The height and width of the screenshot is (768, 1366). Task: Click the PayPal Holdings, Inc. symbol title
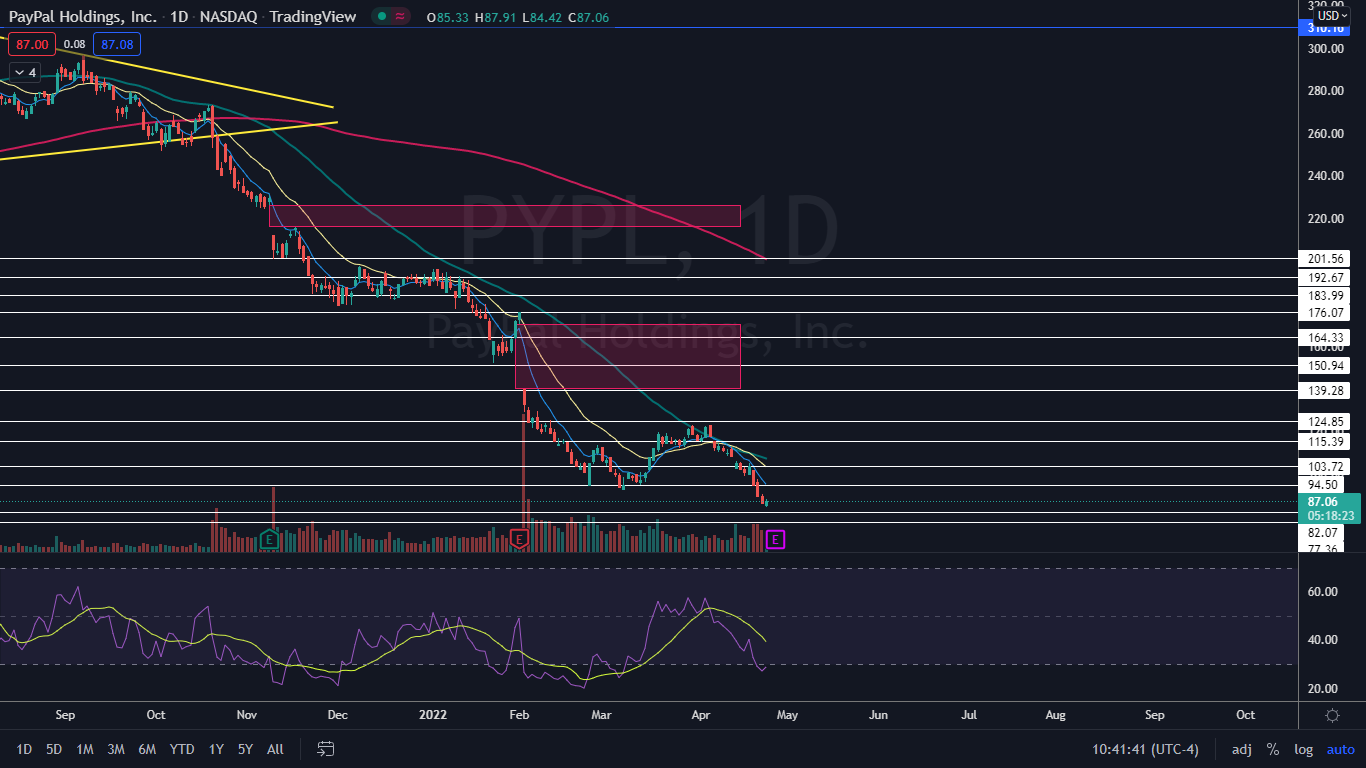point(83,17)
